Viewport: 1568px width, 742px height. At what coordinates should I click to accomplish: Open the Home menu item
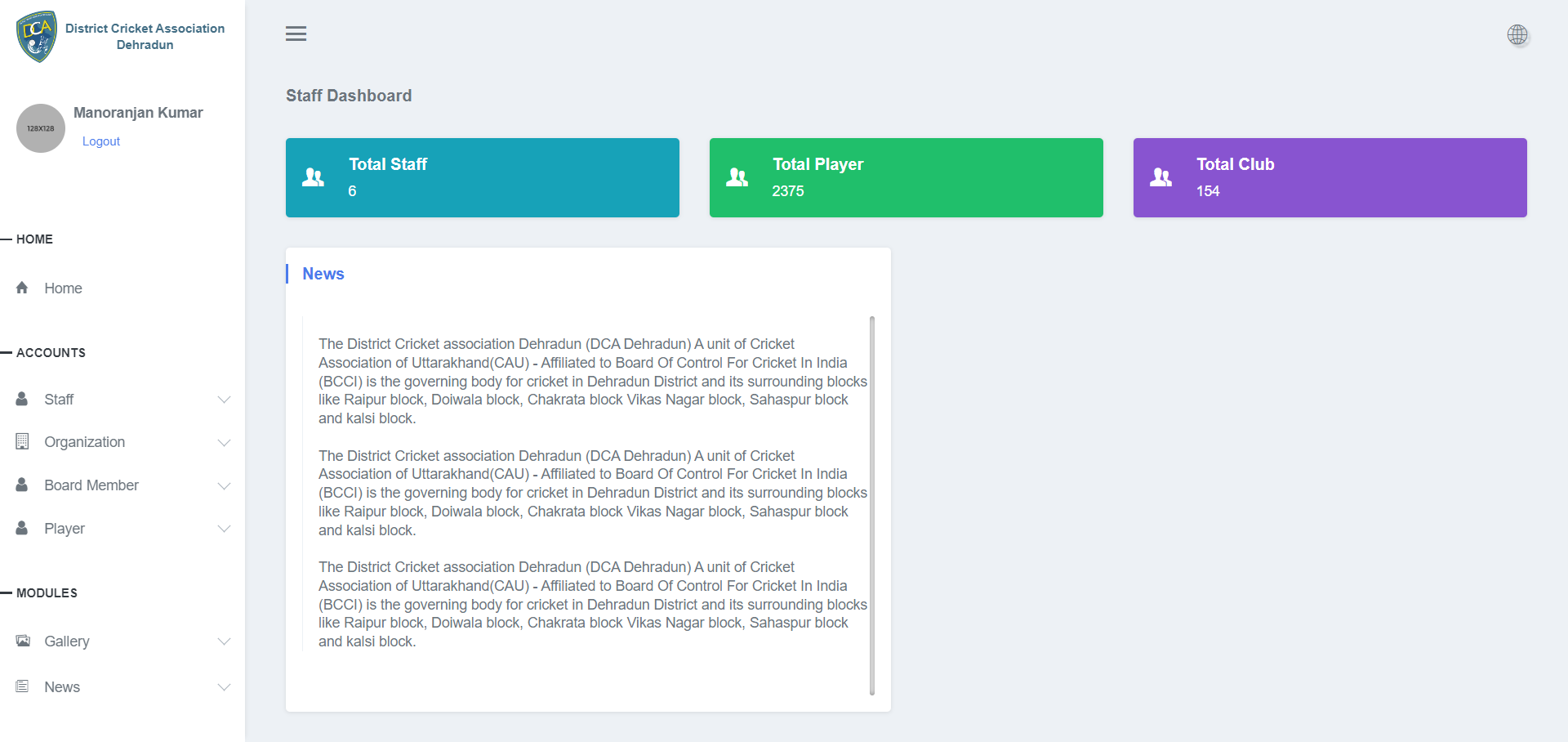[63, 288]
